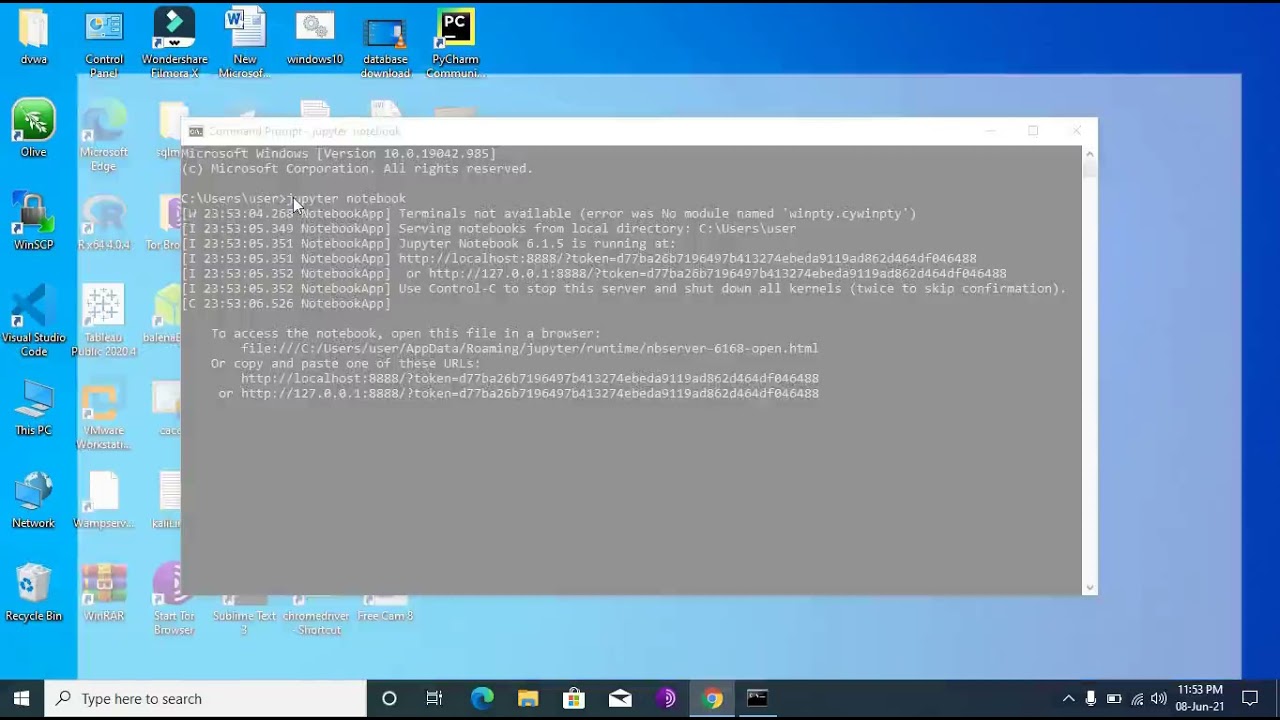Image resolution: width=1280 pixels, height=720 pixels.
Task: Click the taskbar search box
Action: (x=206, y=698)
